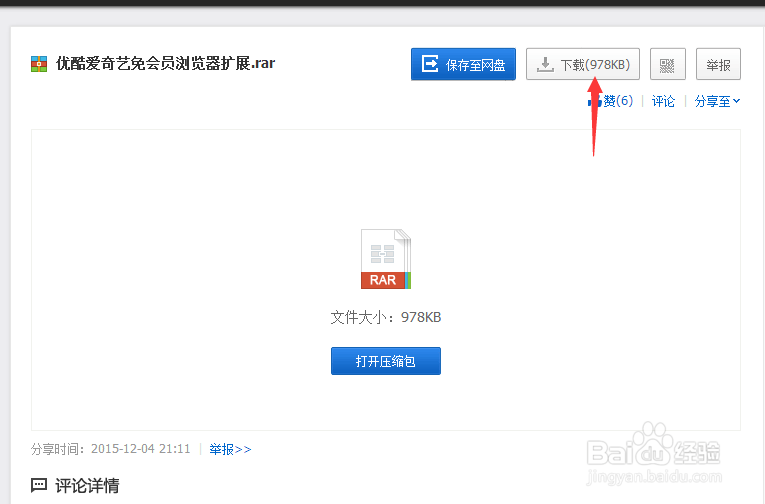Click the 举报 button at top
This screenshot has width=765, height=504.
(x=718, y=64)
